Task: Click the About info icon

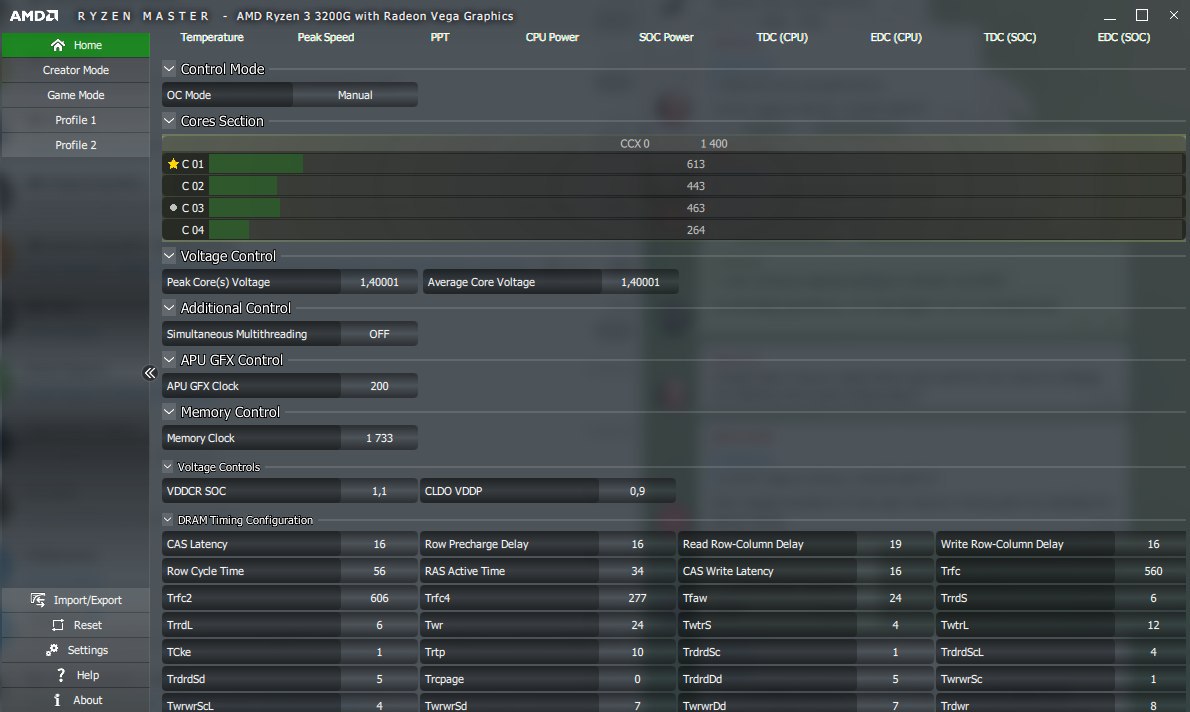Action: tap(57, 700)
